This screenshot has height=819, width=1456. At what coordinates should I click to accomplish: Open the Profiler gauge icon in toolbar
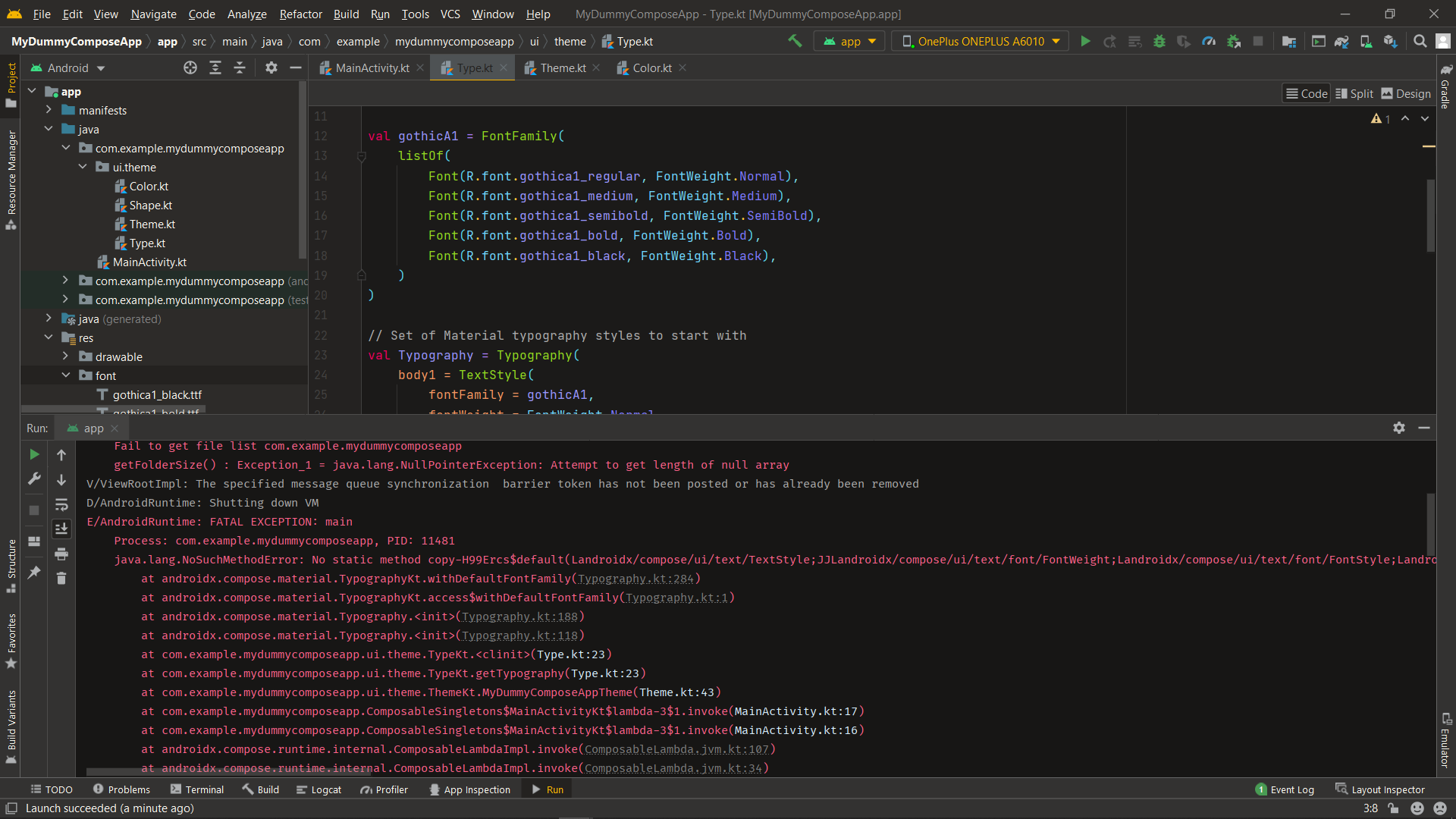[x=1209, y=41]
